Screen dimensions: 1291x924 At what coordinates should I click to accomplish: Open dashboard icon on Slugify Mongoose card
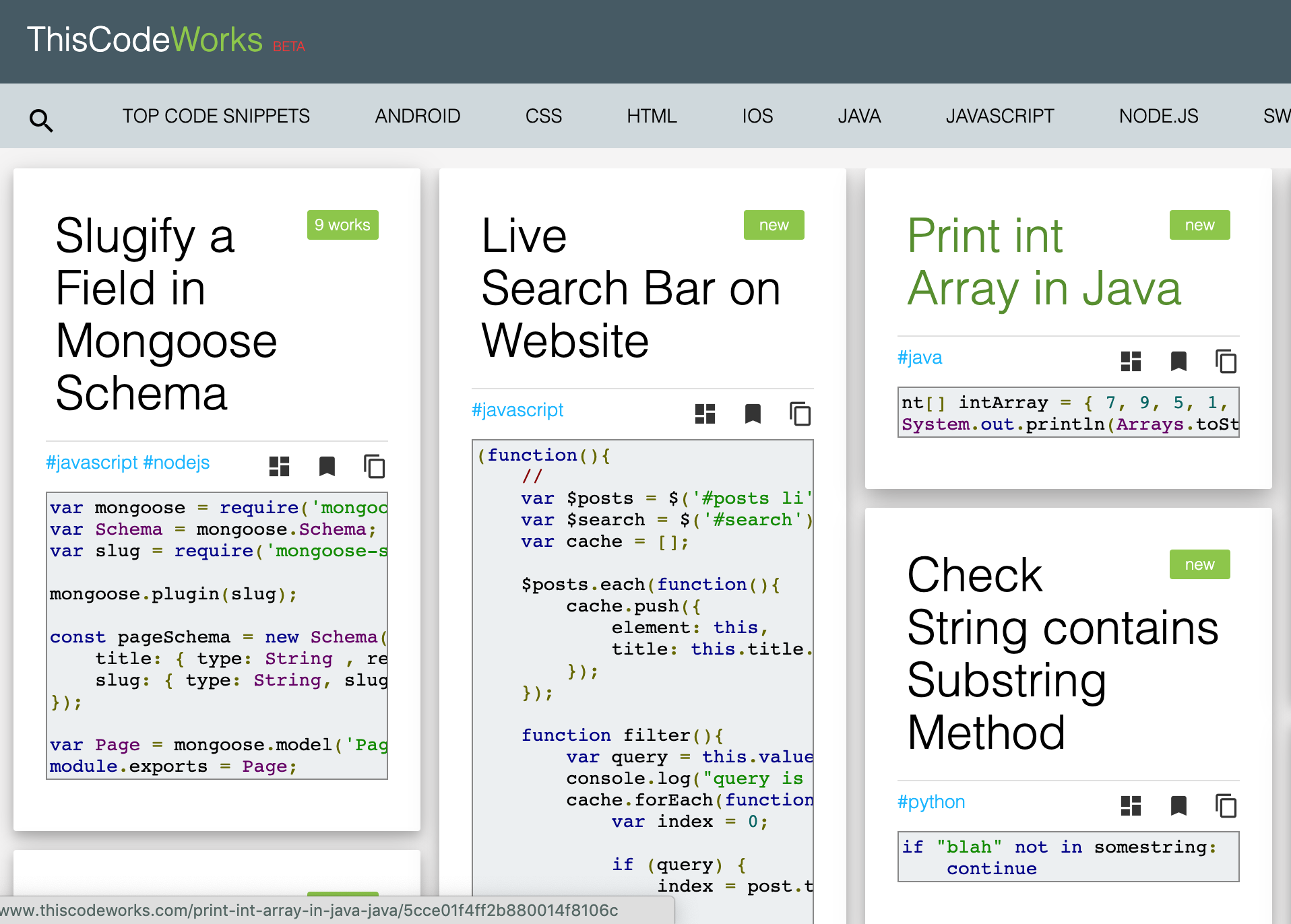coord(279,466)
